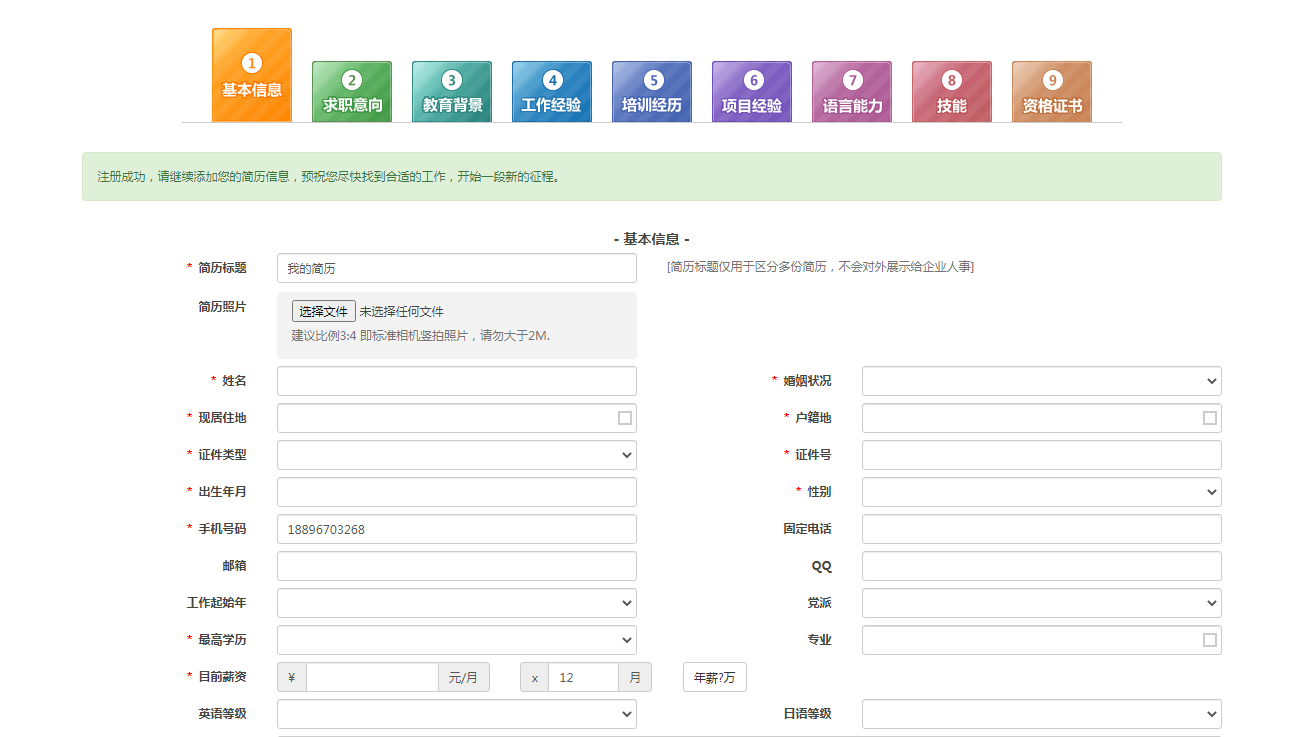Click the 注册成功 green notification message

click(x=652, y=177)
